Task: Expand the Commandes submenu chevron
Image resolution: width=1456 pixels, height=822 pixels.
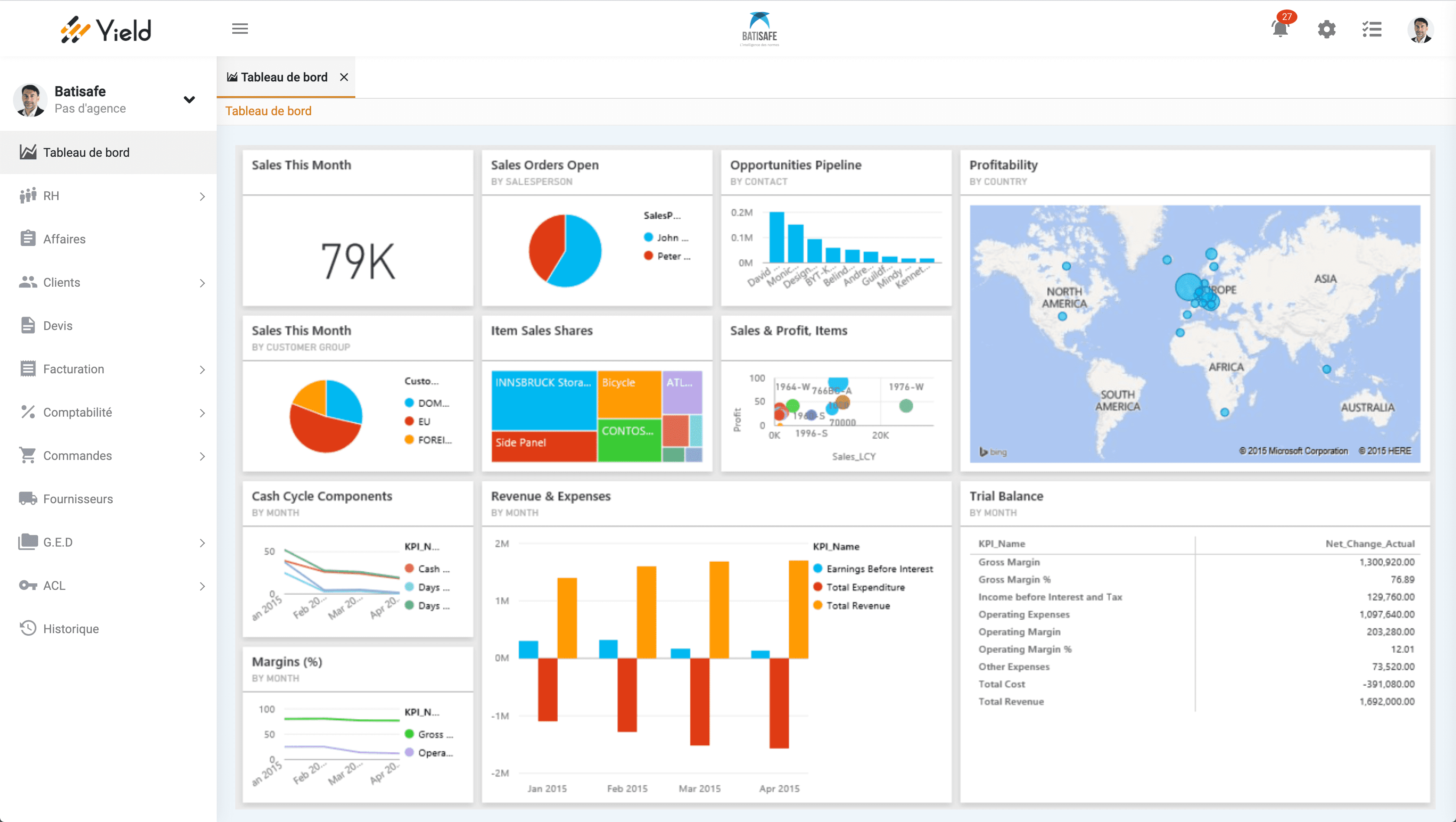Action: tap(202, 456)
